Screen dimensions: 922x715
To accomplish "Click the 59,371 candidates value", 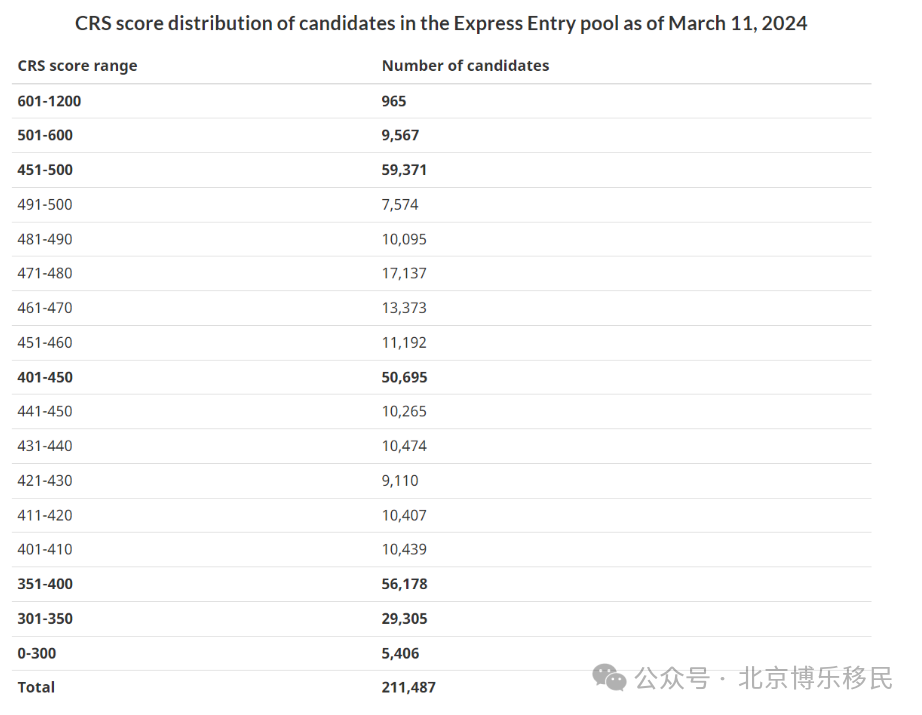I will tap(404, 170).
